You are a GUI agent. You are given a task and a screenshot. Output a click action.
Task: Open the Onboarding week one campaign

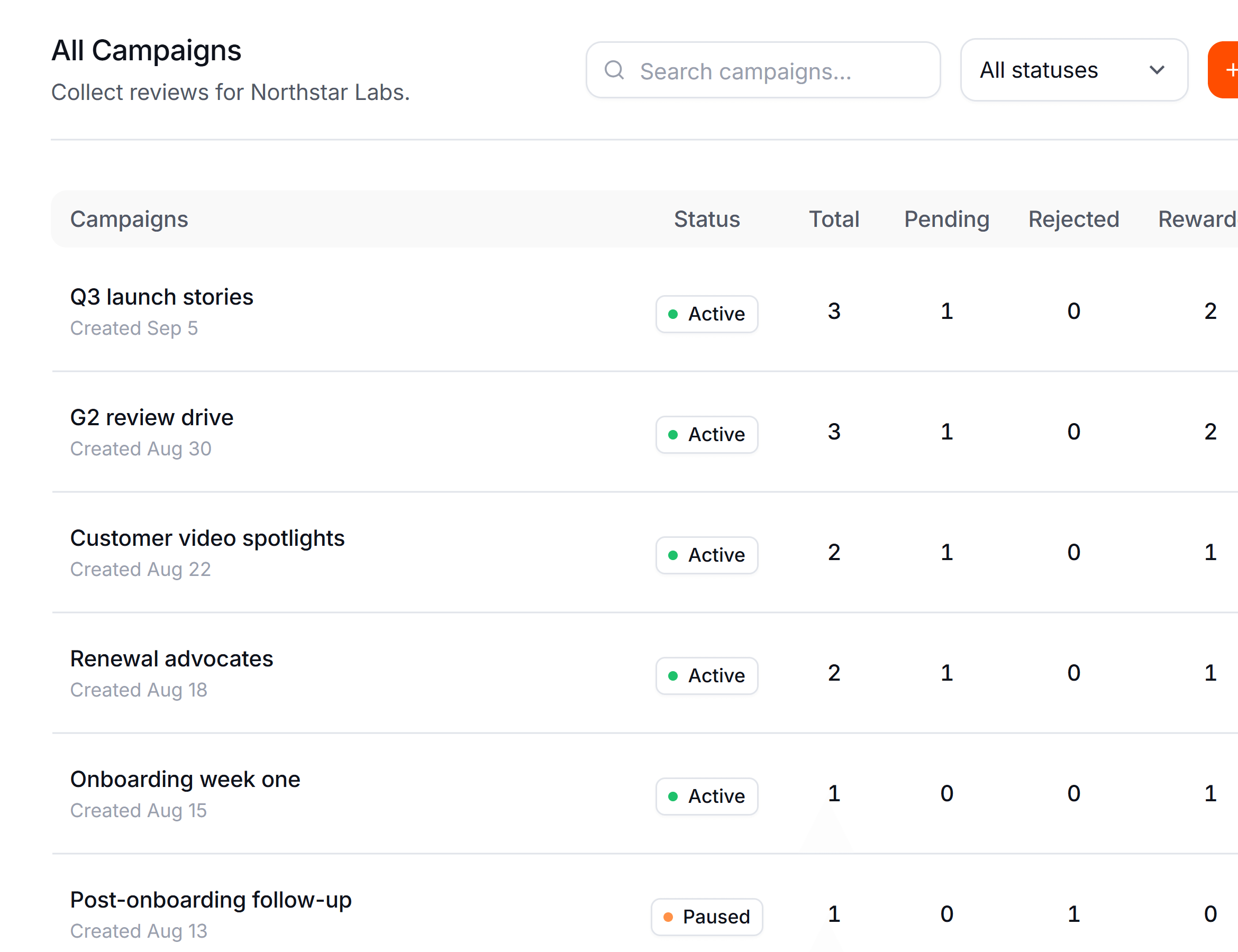(185, 780)
